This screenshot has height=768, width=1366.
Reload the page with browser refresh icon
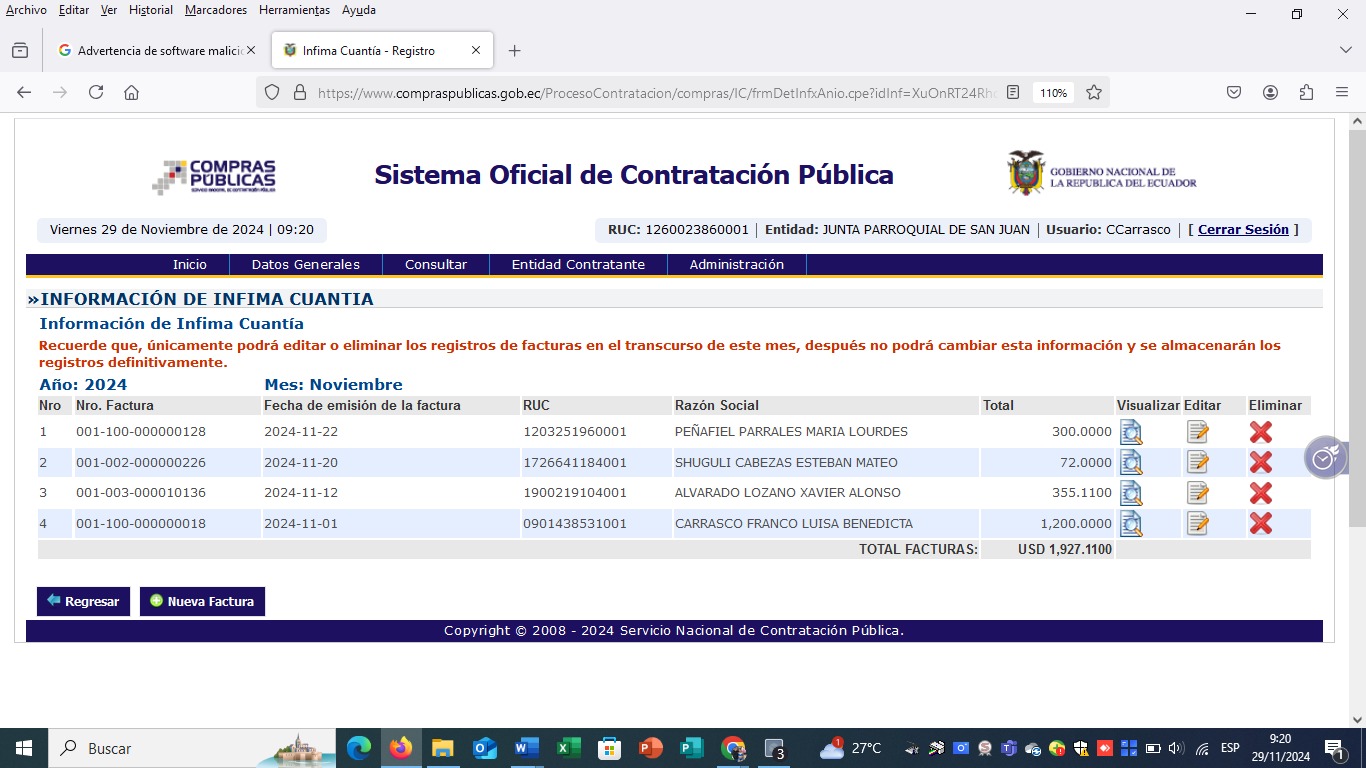pos(96,92)
